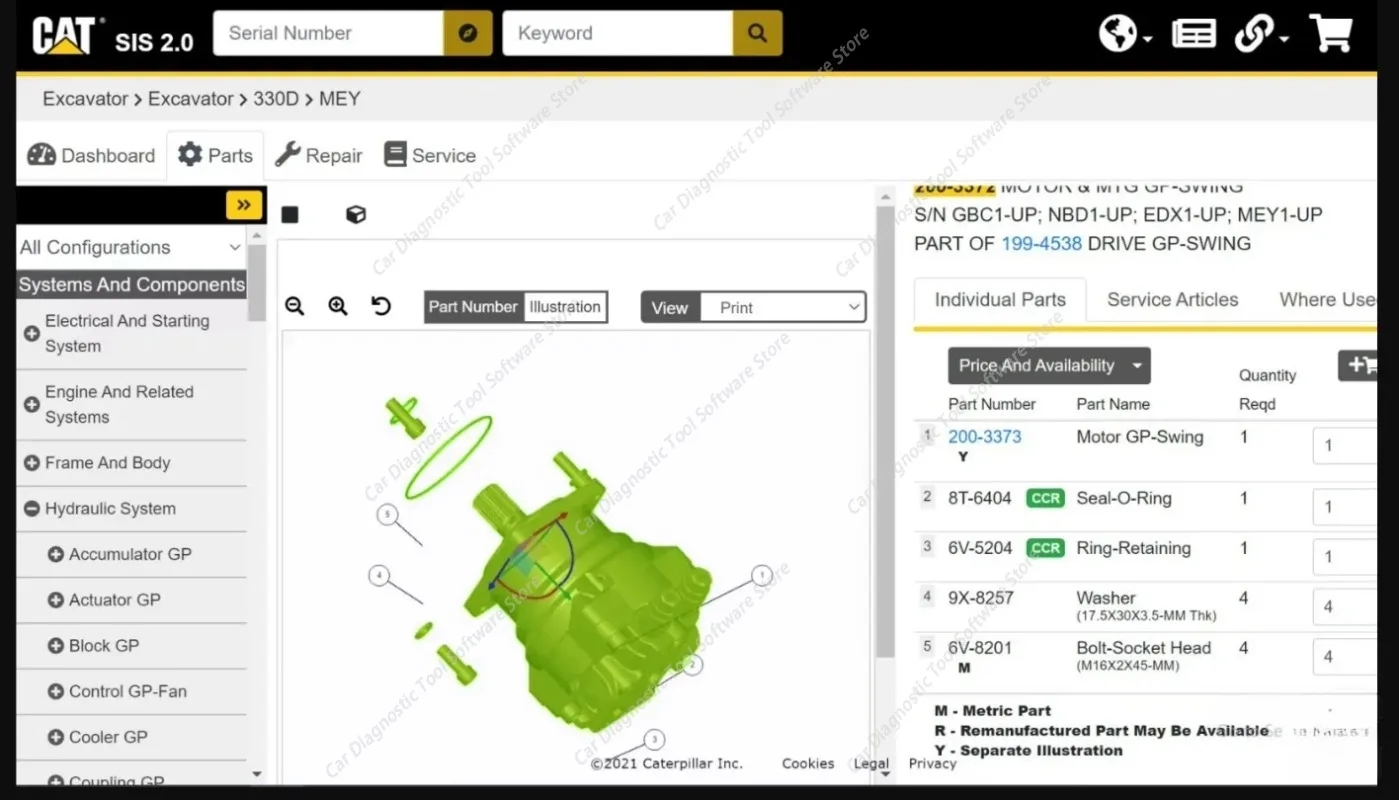Screen dimensions: 1399x800
Task: Open the parts list icon in header
Action: click(x=1193, y=34)
